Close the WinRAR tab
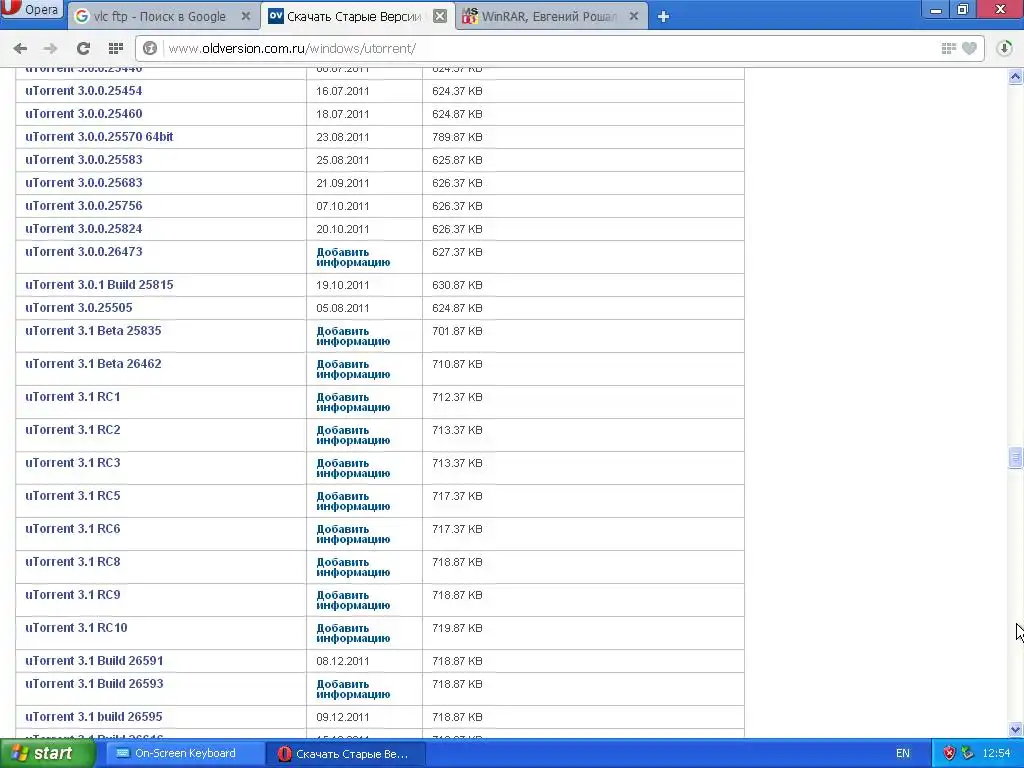The height and width of the screenshot is (768, 1024). pos(633,16)
